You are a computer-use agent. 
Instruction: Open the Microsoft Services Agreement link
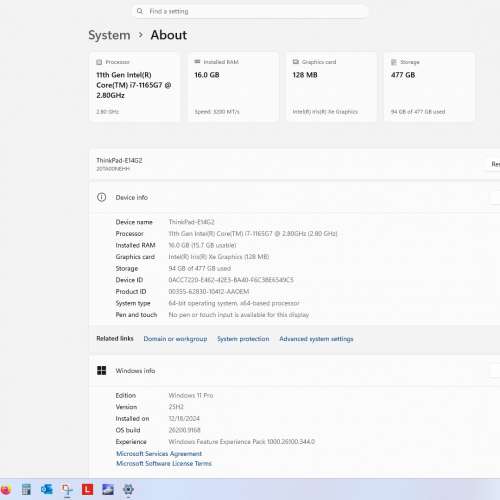159,454
